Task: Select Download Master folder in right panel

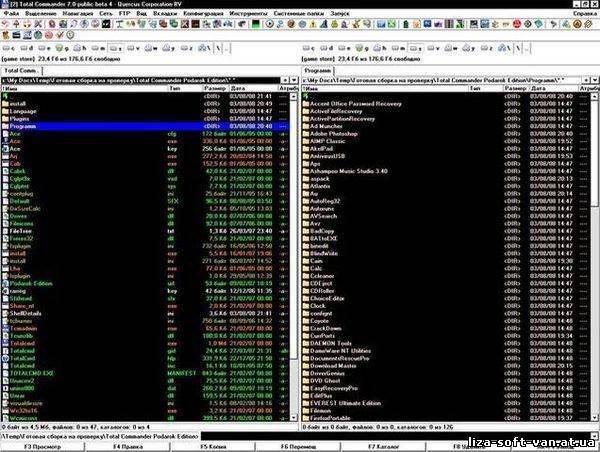Action: 446,366
